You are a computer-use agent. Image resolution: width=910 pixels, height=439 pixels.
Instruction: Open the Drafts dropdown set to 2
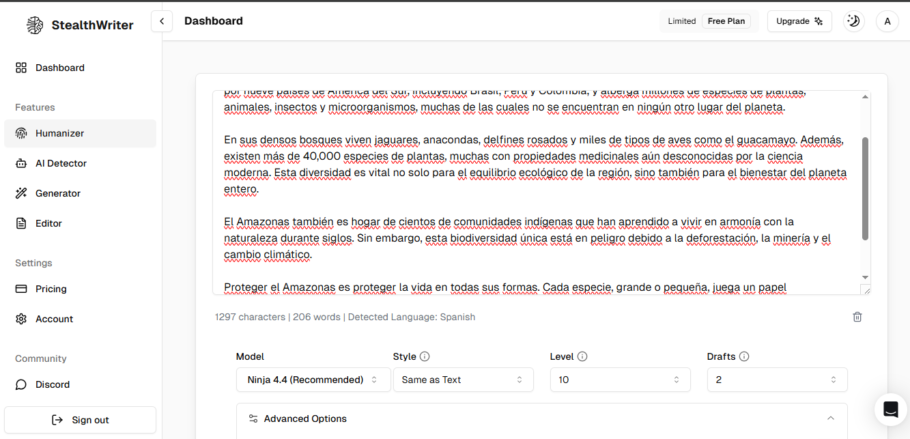(776, 380)
